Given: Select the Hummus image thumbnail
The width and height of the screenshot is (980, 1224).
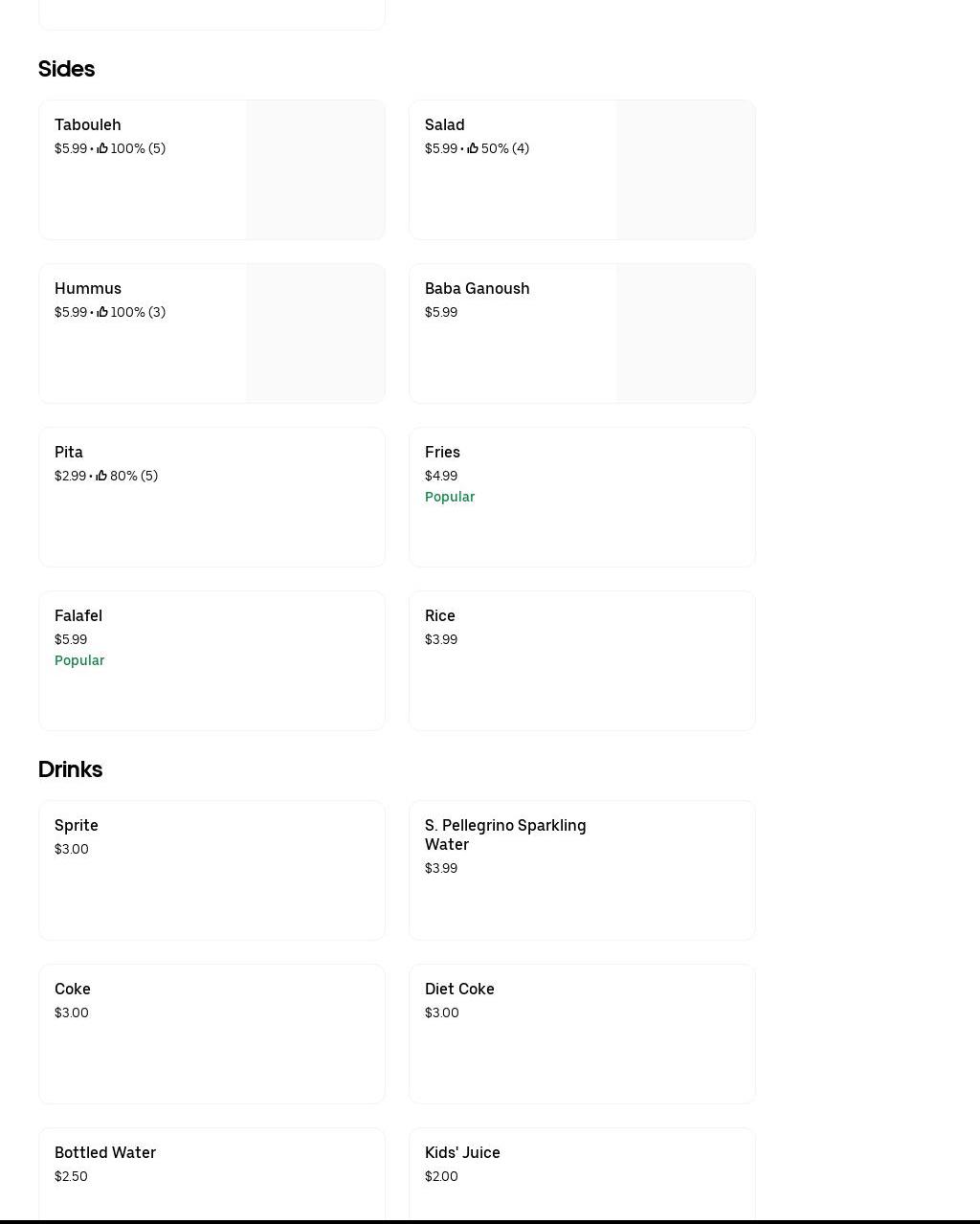Looking at the screenshot, I should point(315,333).
